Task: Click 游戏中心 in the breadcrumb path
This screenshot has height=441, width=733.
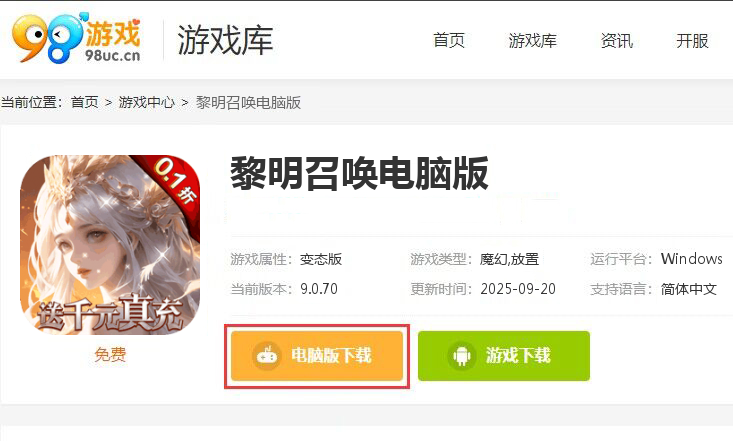Action: pos(146,102)
